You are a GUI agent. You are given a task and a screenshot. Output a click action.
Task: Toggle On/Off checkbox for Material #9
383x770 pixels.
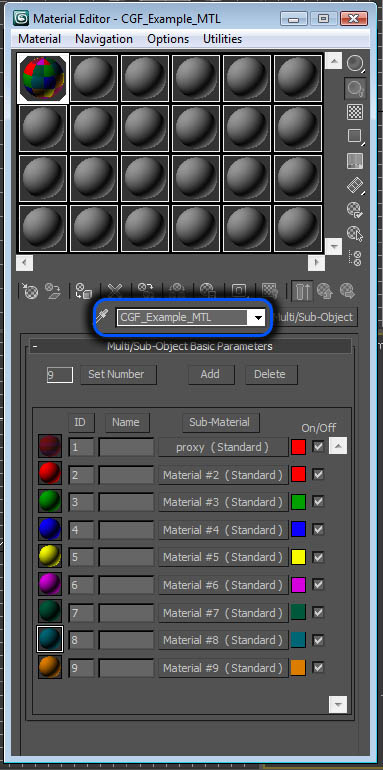pos(319,667)
